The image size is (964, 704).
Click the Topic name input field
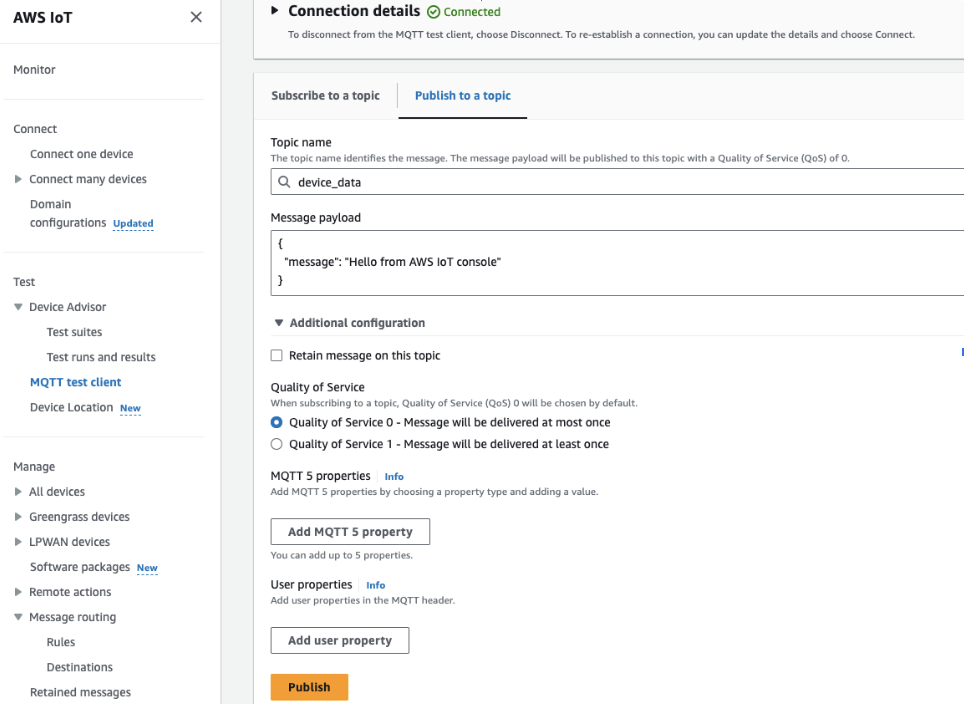coord(617,182)
